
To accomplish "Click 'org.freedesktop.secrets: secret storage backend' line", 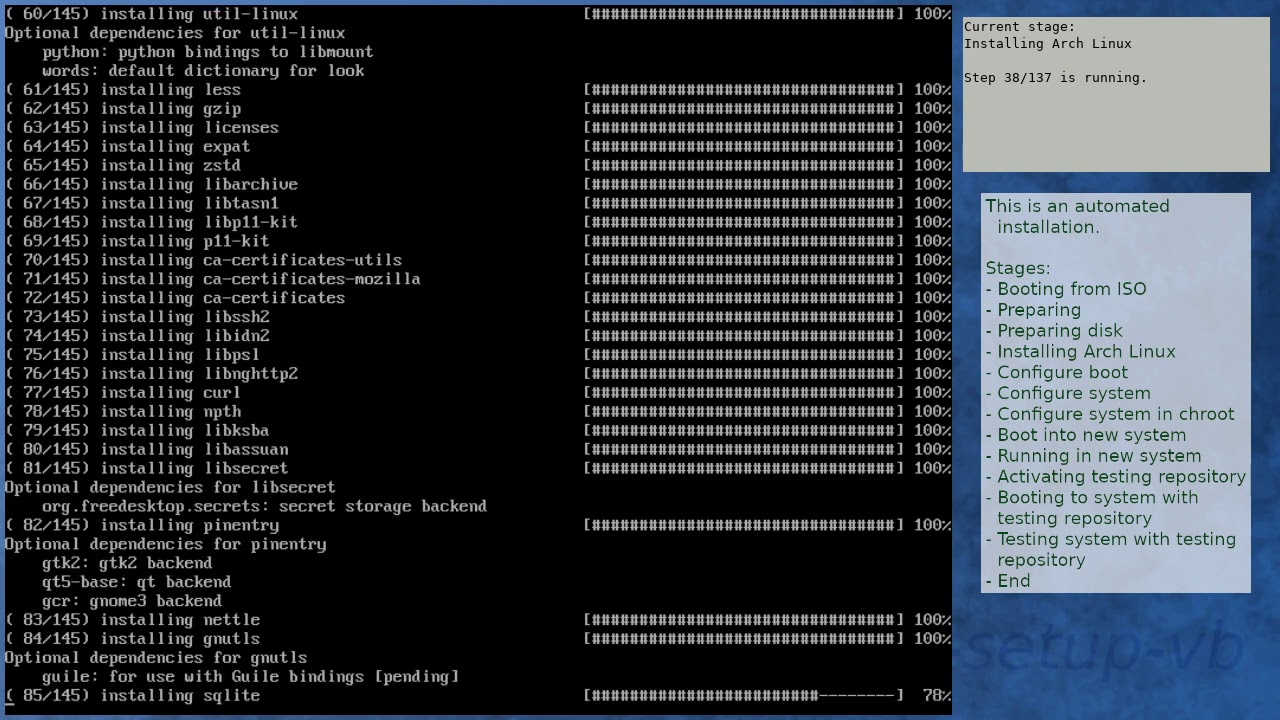I will pyautogui.click(x=264, y=506).
